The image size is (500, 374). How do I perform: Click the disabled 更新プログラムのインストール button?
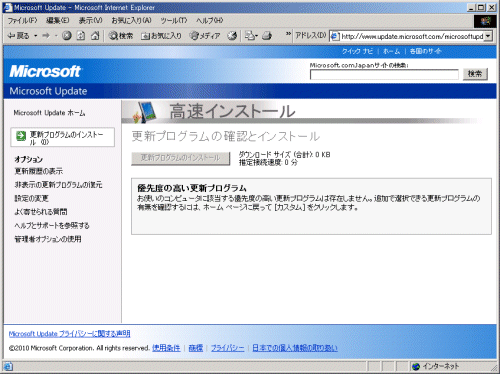point(181,158)
